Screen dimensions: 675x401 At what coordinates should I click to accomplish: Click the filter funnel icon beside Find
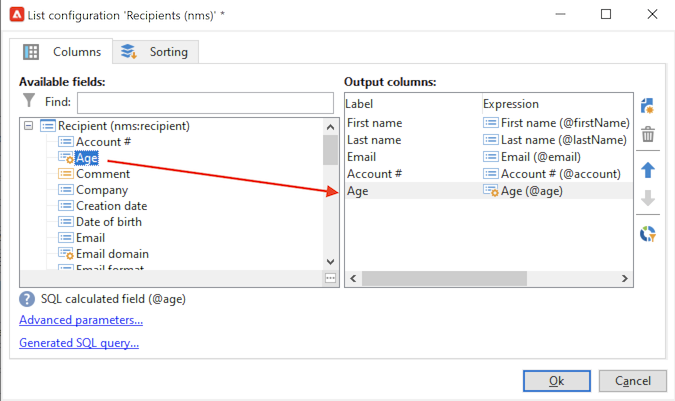[x=29, y=101]
